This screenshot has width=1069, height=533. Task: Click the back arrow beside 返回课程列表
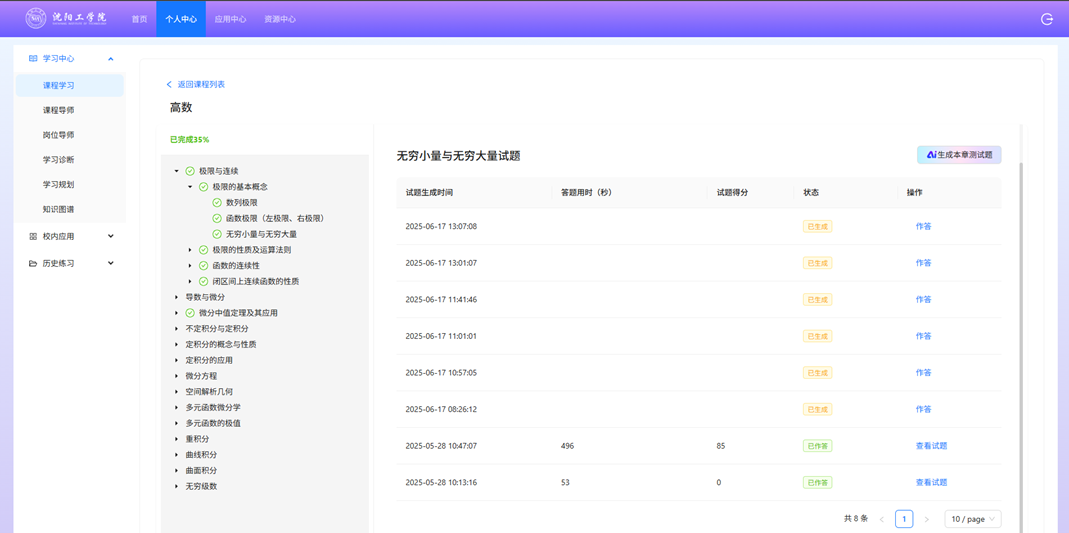(169, 85)
